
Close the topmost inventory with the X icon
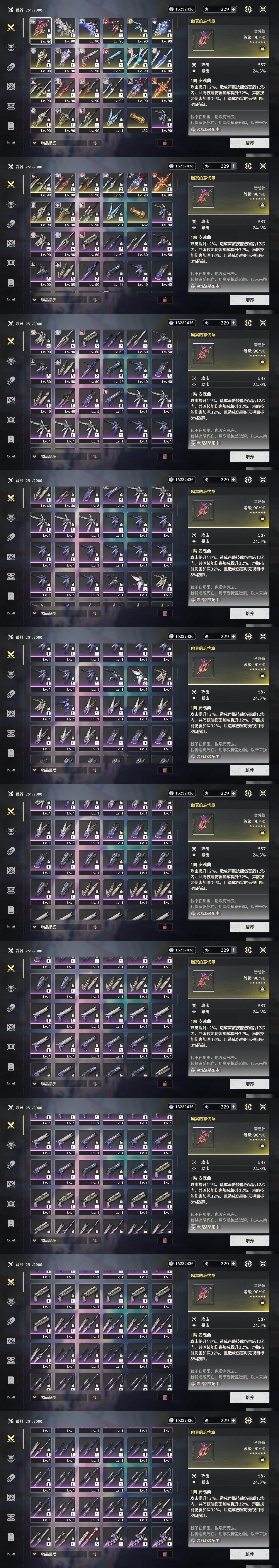(x=263, y=9)
